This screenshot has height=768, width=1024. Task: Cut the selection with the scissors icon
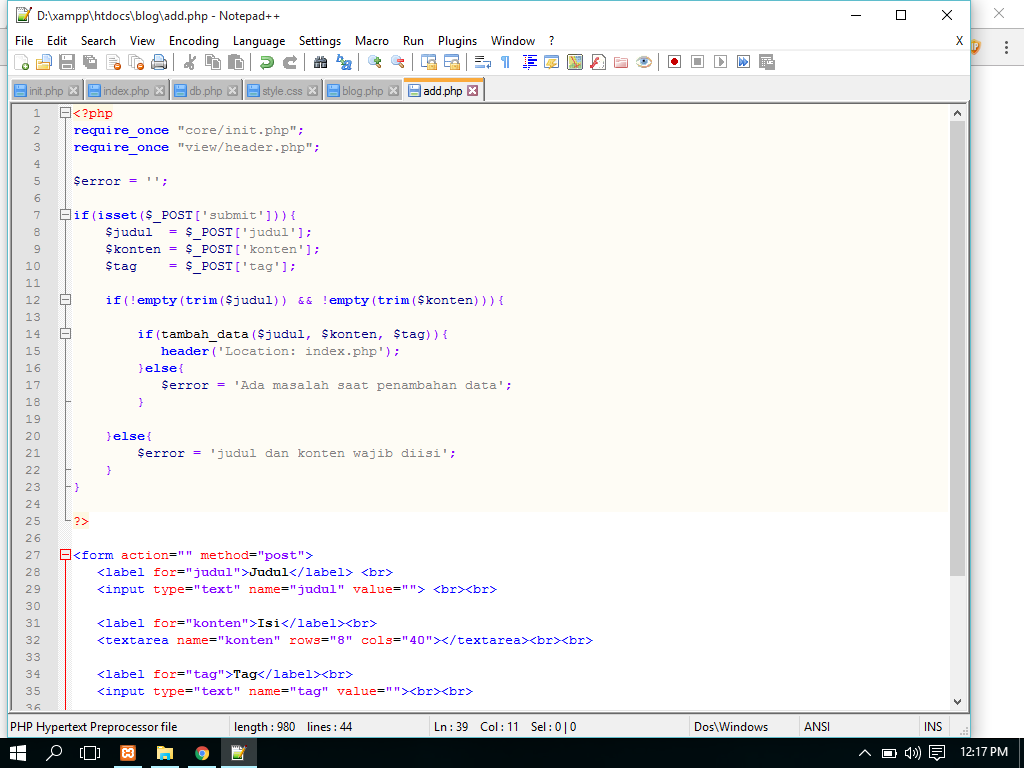click(190, 62)
